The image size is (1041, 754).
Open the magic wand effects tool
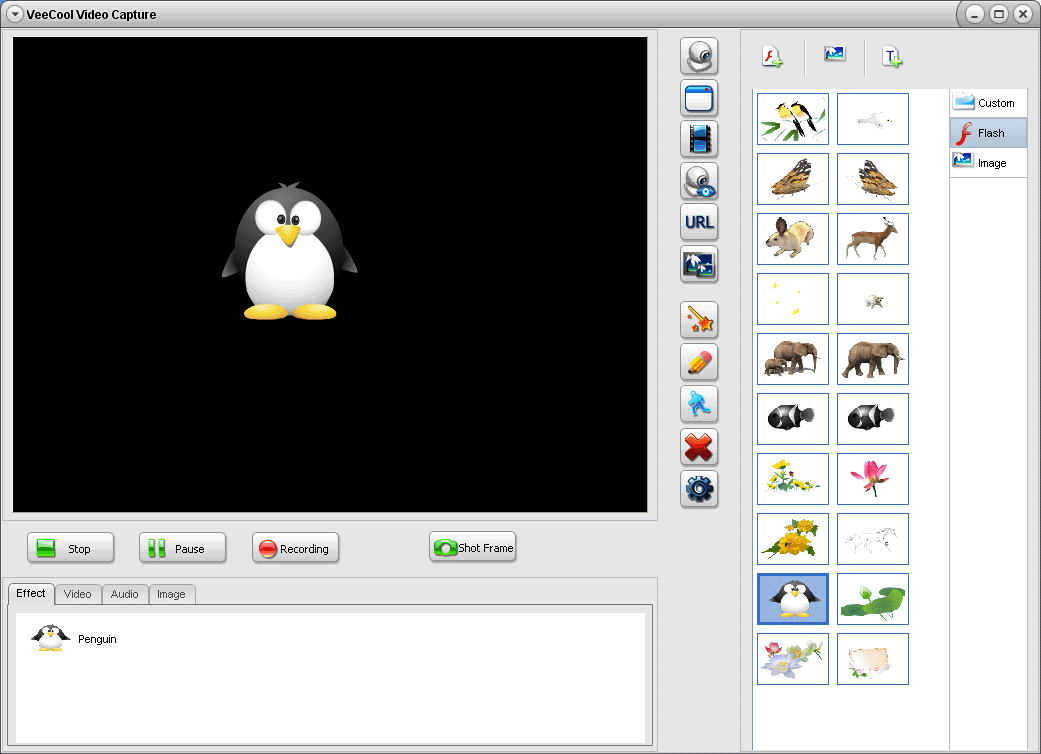click(699, 320)
